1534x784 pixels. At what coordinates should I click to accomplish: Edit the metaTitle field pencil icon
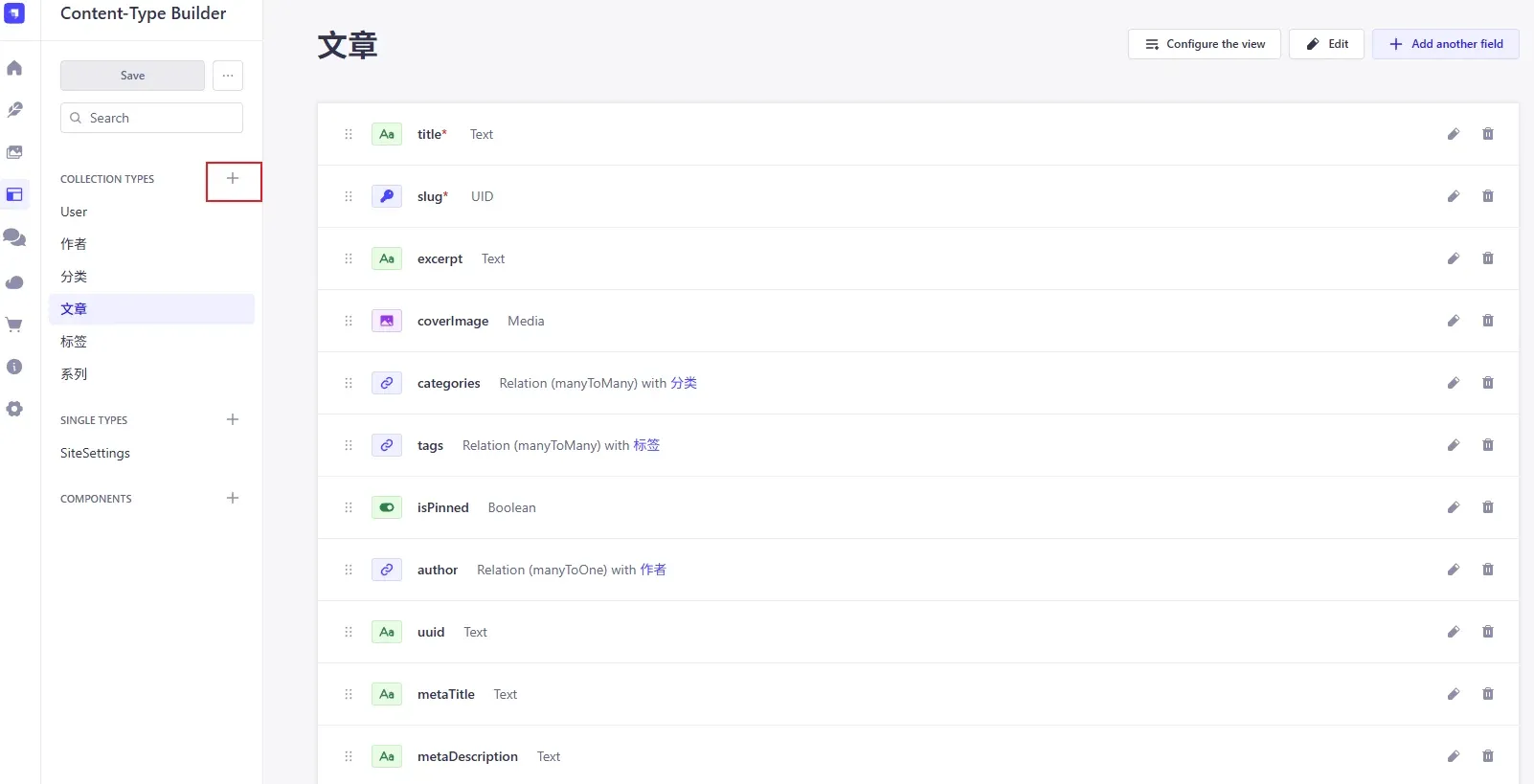pyautogui.click(x=1454, y=694)
